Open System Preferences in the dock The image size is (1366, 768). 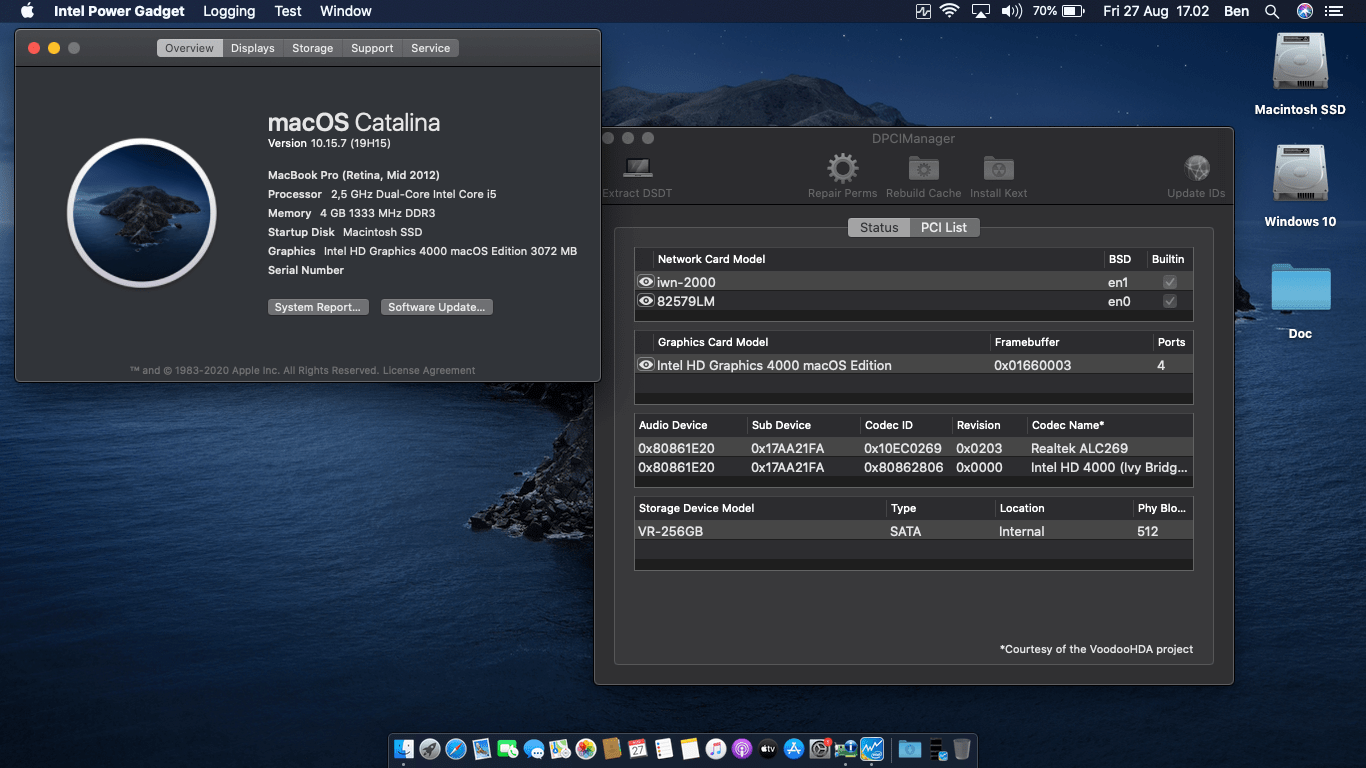pyautogui.click(x=820, y=748)
